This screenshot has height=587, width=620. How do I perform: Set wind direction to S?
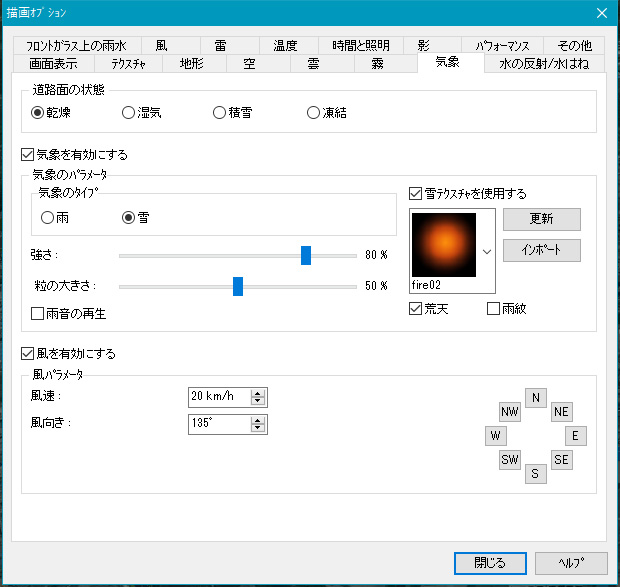tap(536, 474)
